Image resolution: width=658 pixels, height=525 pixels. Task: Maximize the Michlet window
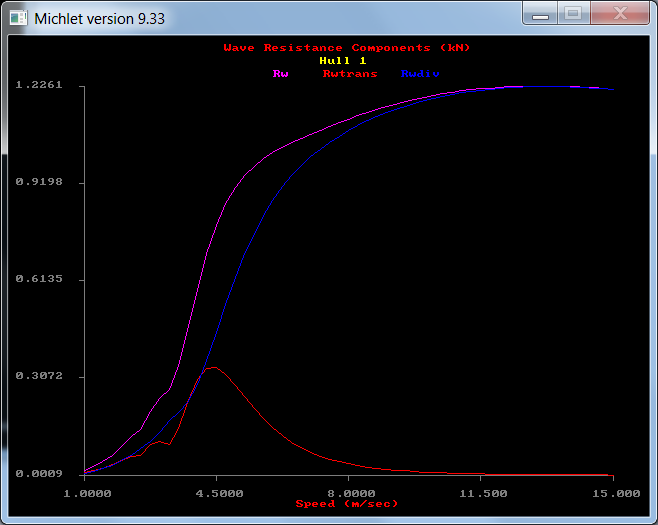[573, 14]
